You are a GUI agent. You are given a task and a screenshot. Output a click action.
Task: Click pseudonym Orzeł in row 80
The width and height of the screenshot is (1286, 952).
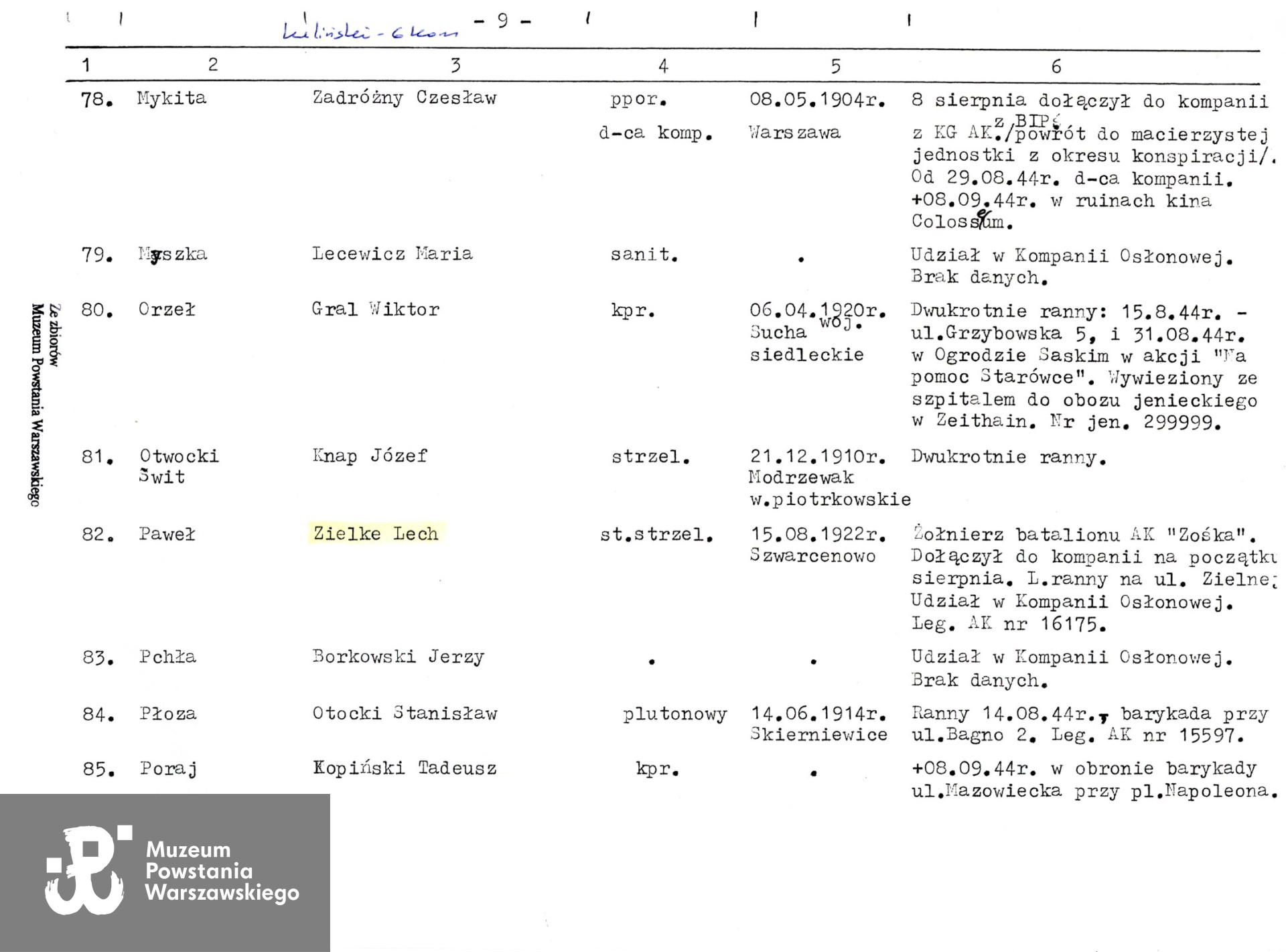167,310
